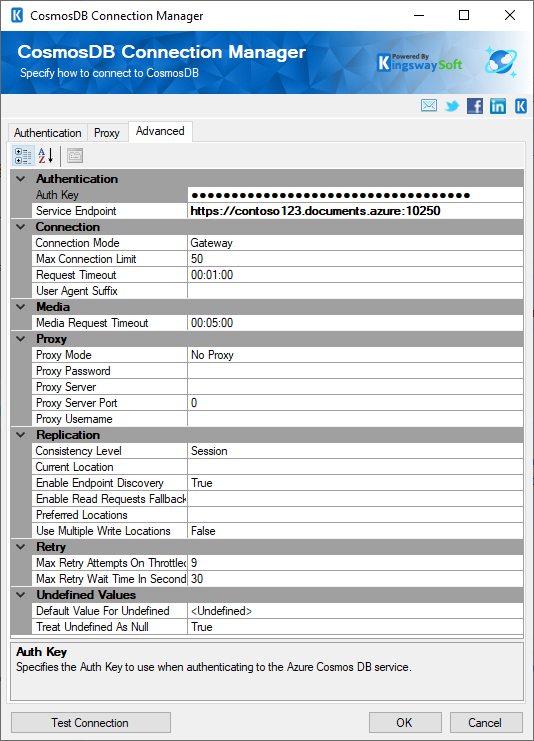Toggle Enable Endpoint Discovery True value

click(355, 483)
